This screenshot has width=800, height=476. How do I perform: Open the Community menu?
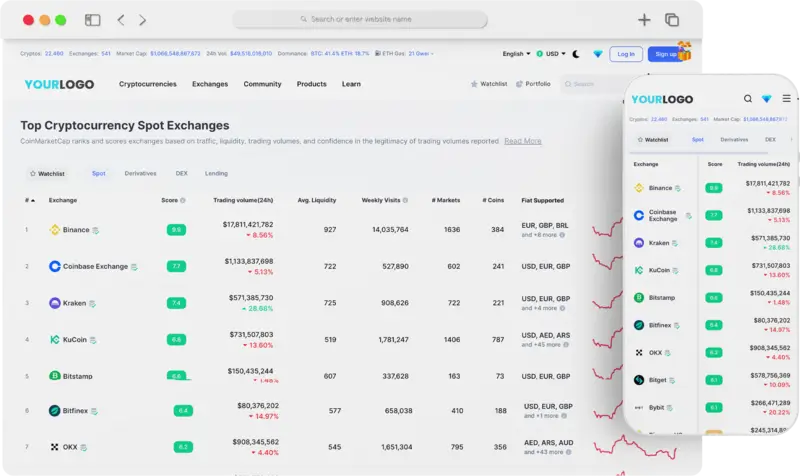(262, 84)
